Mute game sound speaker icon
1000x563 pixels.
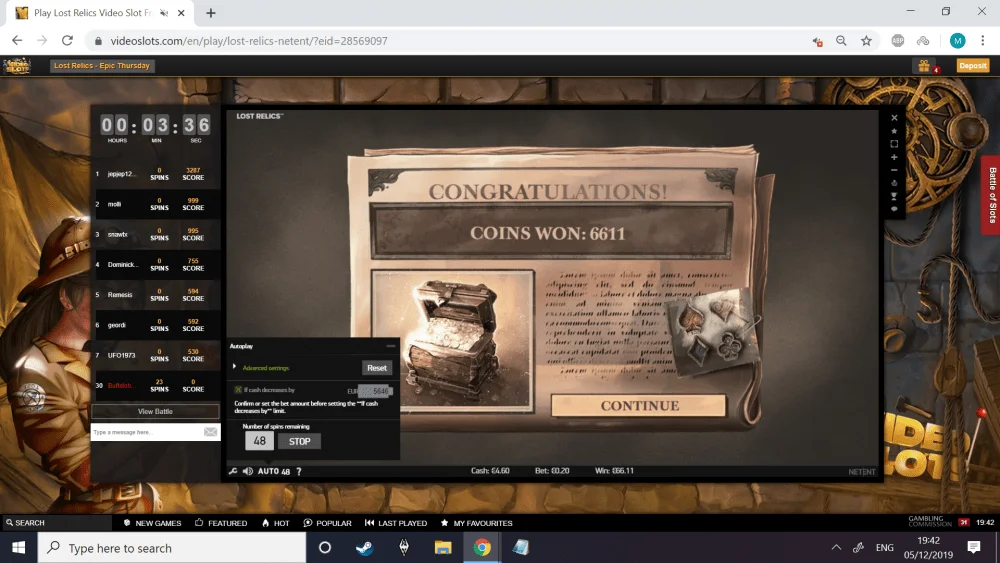click(x=247, y=471)
